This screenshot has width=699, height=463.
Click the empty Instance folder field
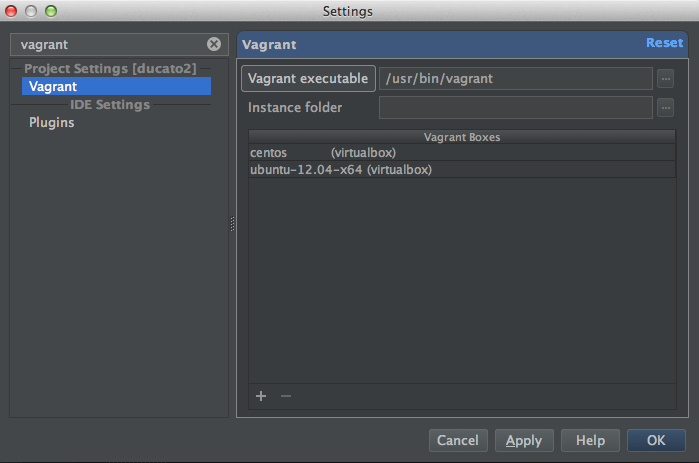(516, 108)
